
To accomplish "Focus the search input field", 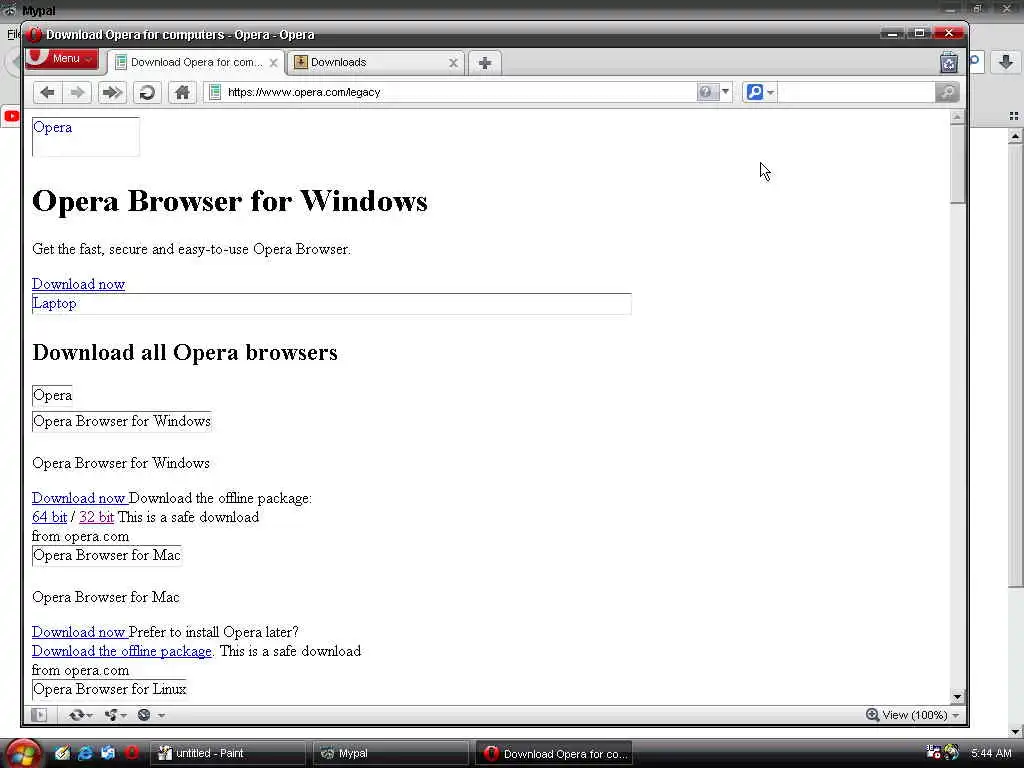I will (x=856, y=92).
